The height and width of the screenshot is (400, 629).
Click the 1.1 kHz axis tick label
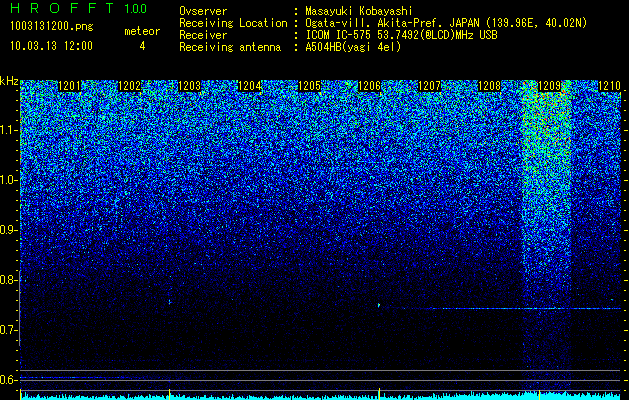tap(9, 130)
